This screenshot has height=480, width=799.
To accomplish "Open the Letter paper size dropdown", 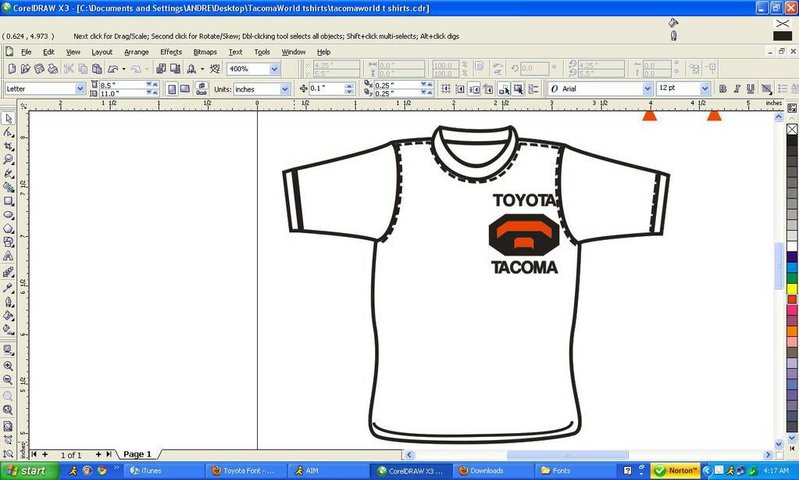I will click(x=80, y=89).
